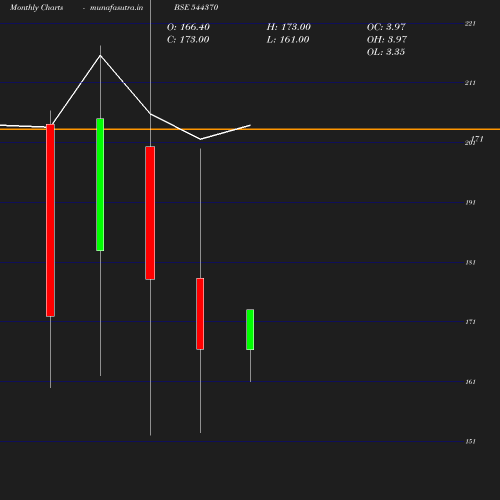Viewport: 500px width, 500px height.
Task: Click the small green last candlestick
Action: (x=250, y=330)
